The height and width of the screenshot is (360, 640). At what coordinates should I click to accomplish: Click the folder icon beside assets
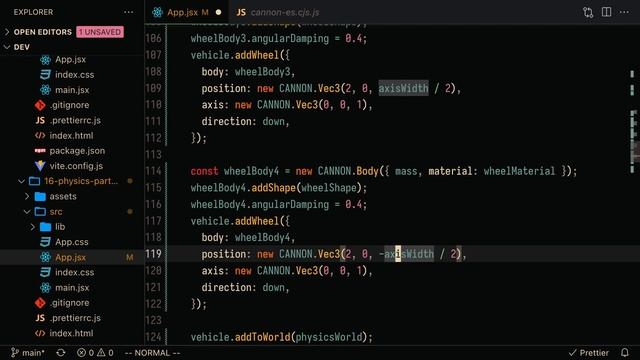coord(40,196)
